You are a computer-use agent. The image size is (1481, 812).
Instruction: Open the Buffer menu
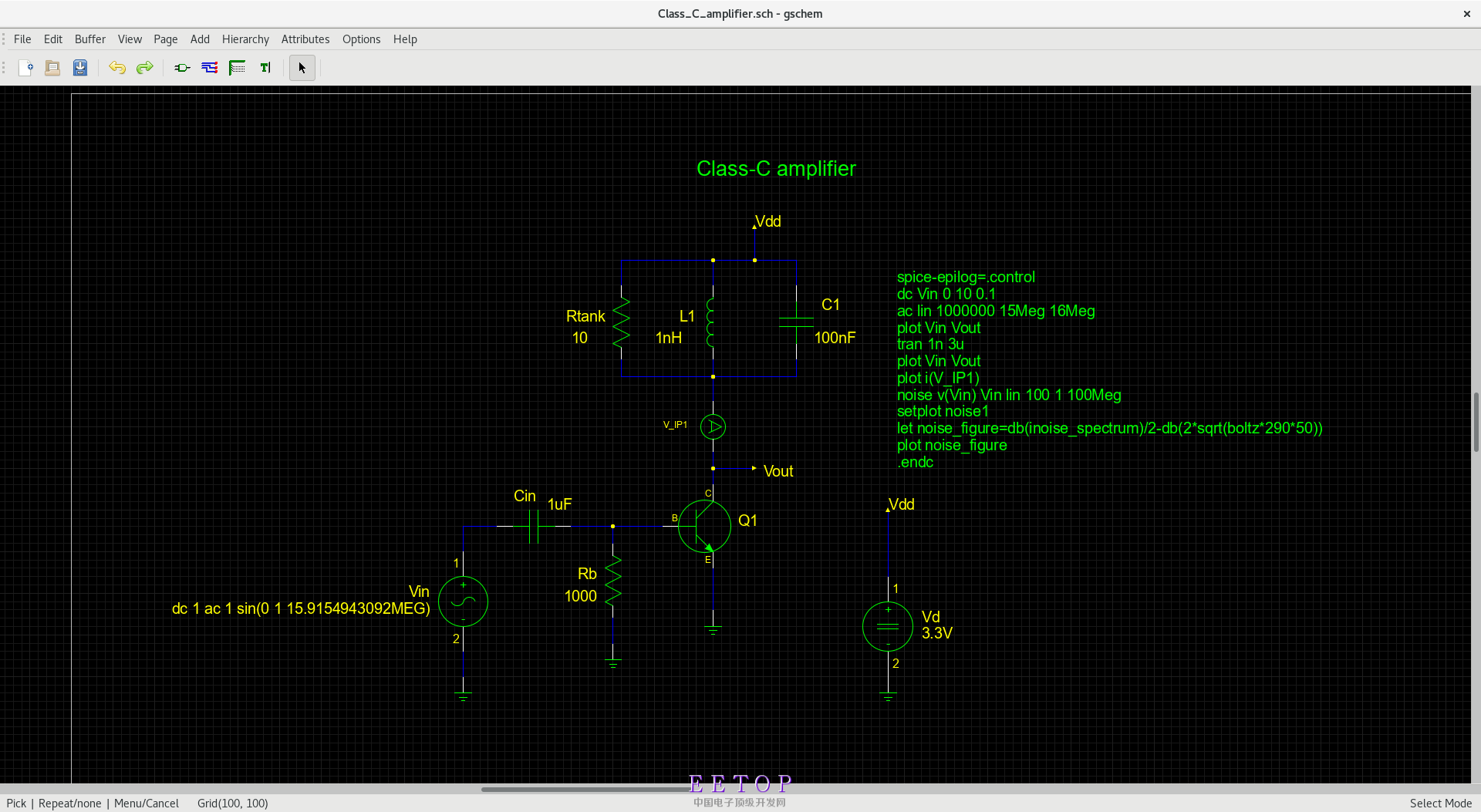90,39
